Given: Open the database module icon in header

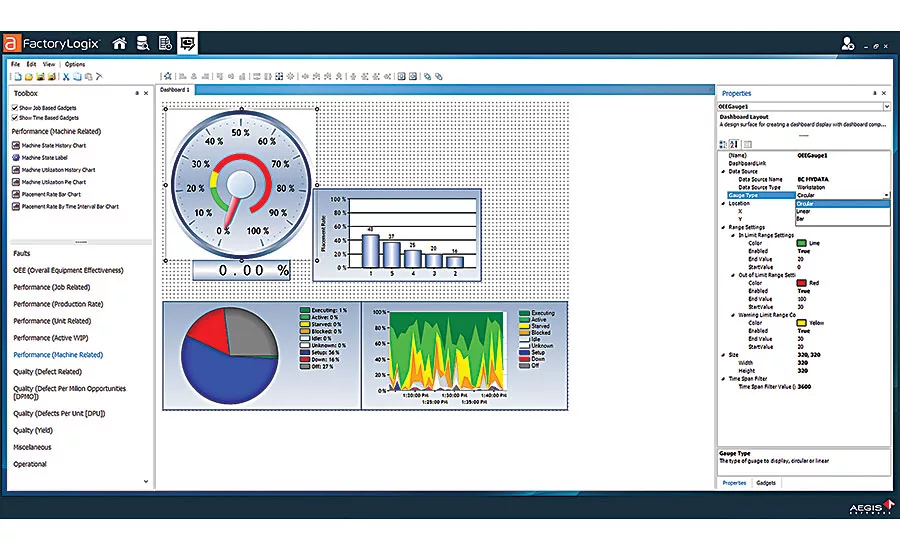Looking at the screenshot, I should tap(142, 44).
